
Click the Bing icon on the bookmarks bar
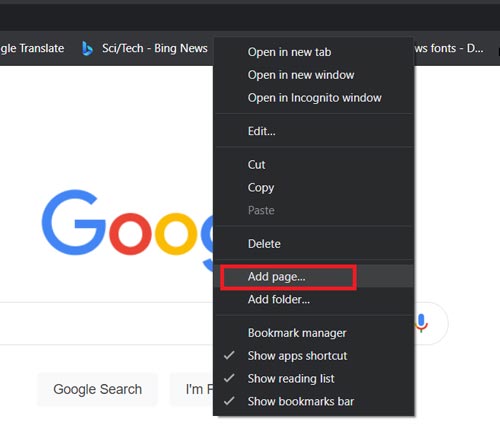pyautogui.click(x=87, y=49)
